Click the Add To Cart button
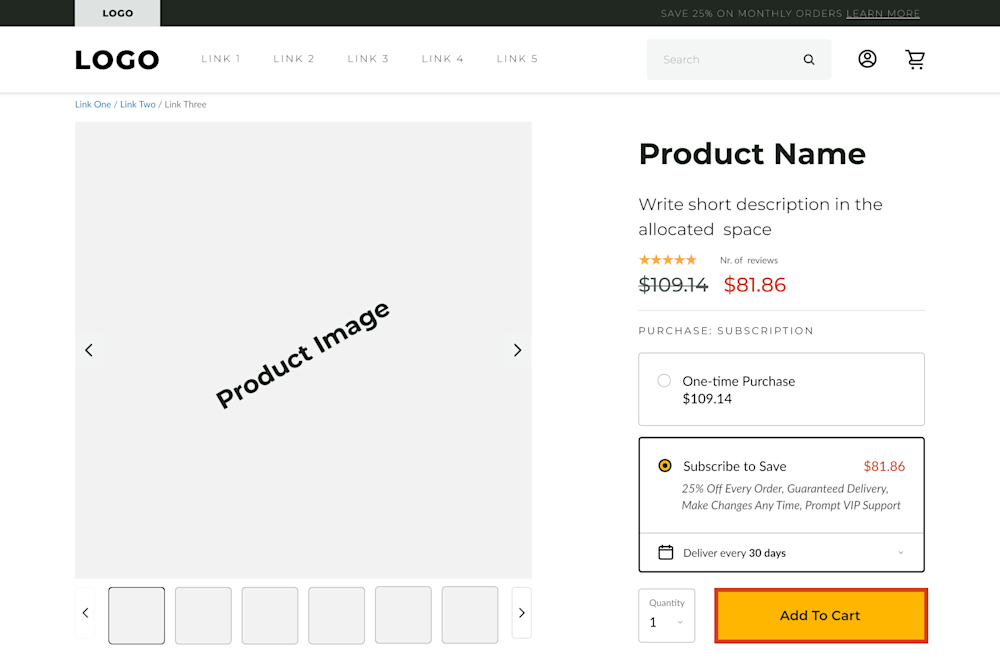The height and width of the screenshot is (667, 1000). (820, 616)
